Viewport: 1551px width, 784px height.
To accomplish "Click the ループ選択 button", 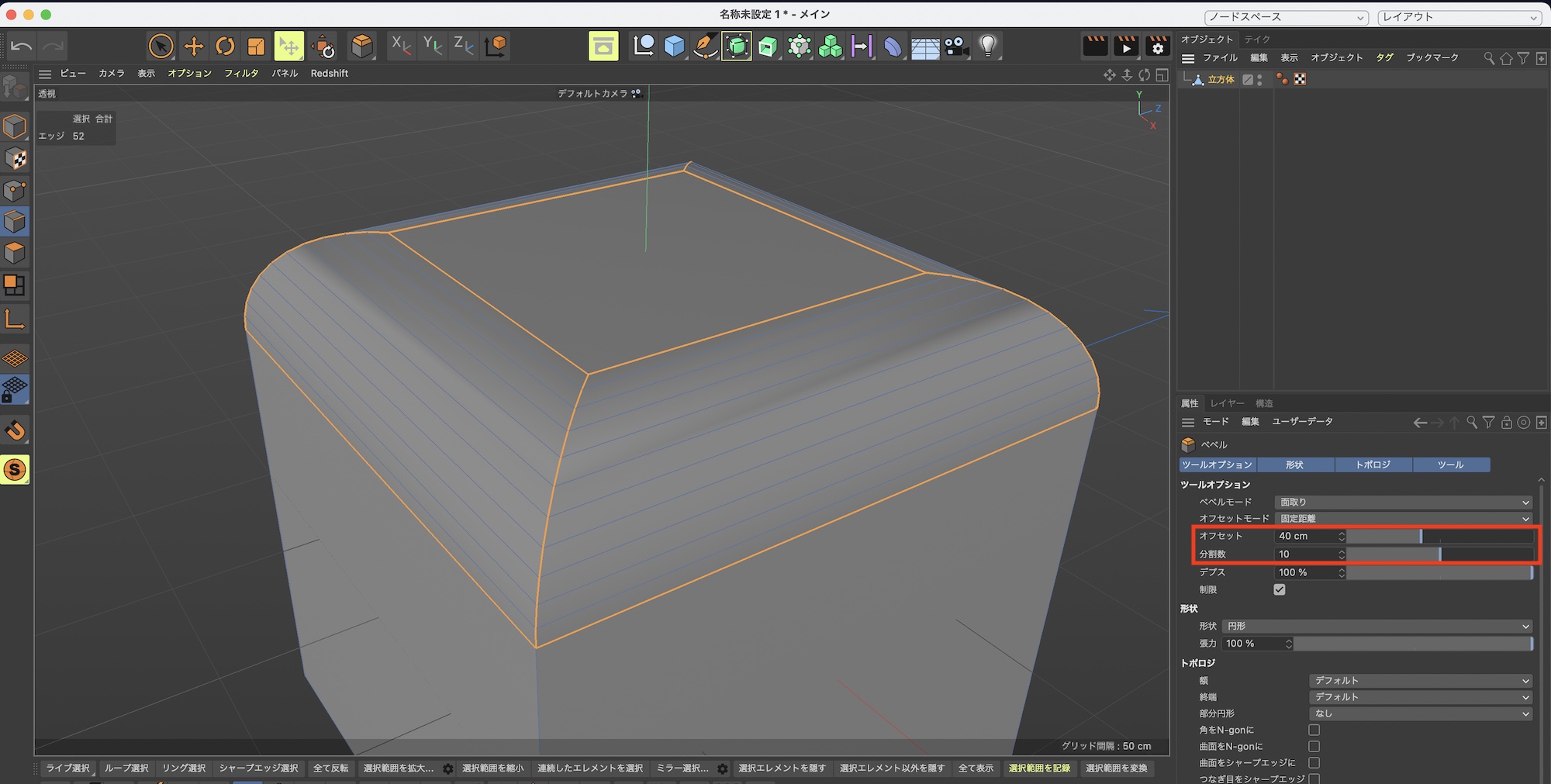I will tap(126, 768).
